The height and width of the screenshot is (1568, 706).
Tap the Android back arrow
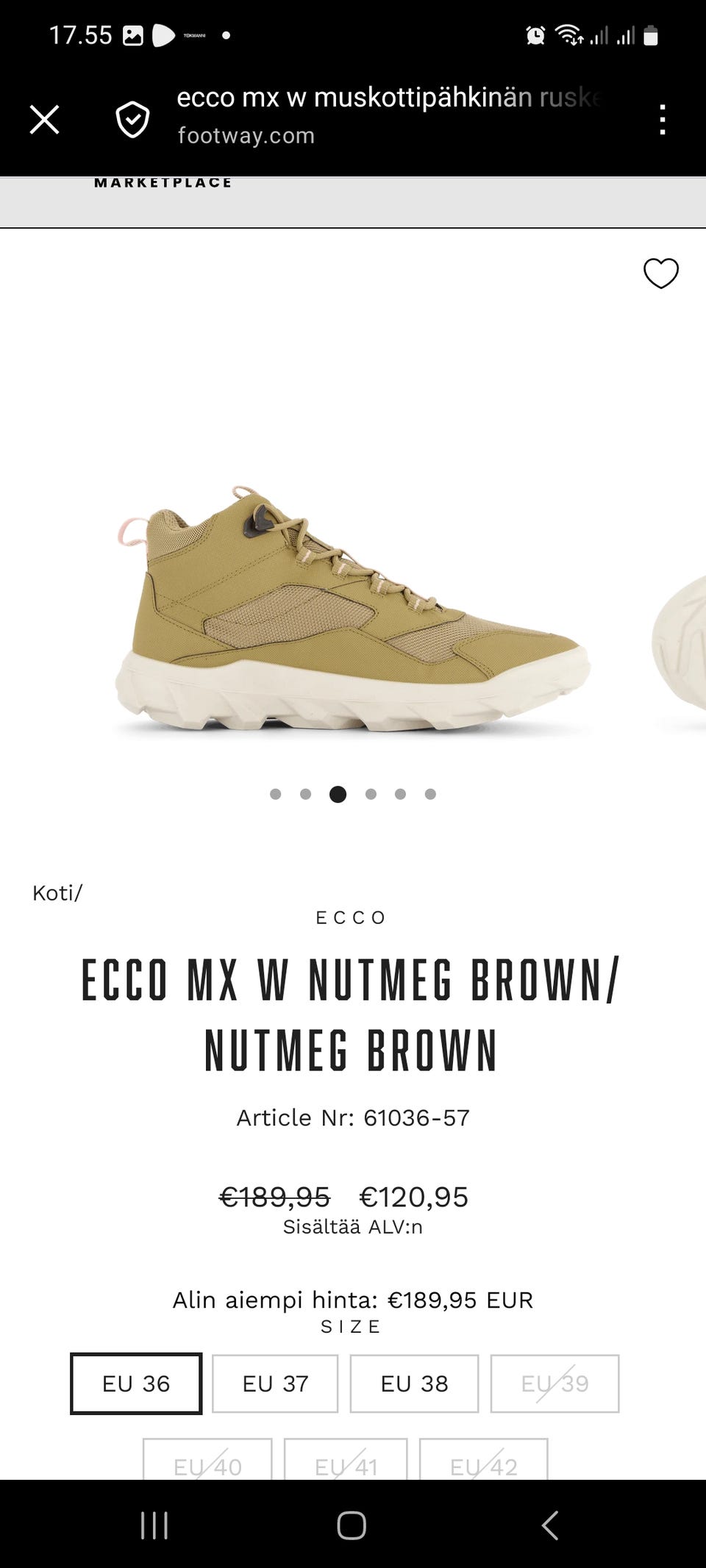(x=549, y=1525)
